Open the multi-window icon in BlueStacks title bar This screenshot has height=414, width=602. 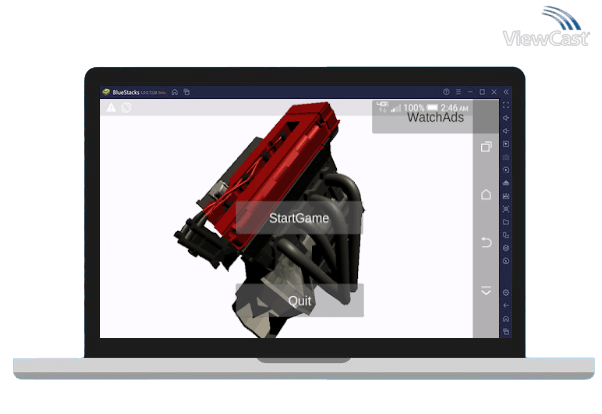pyautogui.click(x=187, y=92)
